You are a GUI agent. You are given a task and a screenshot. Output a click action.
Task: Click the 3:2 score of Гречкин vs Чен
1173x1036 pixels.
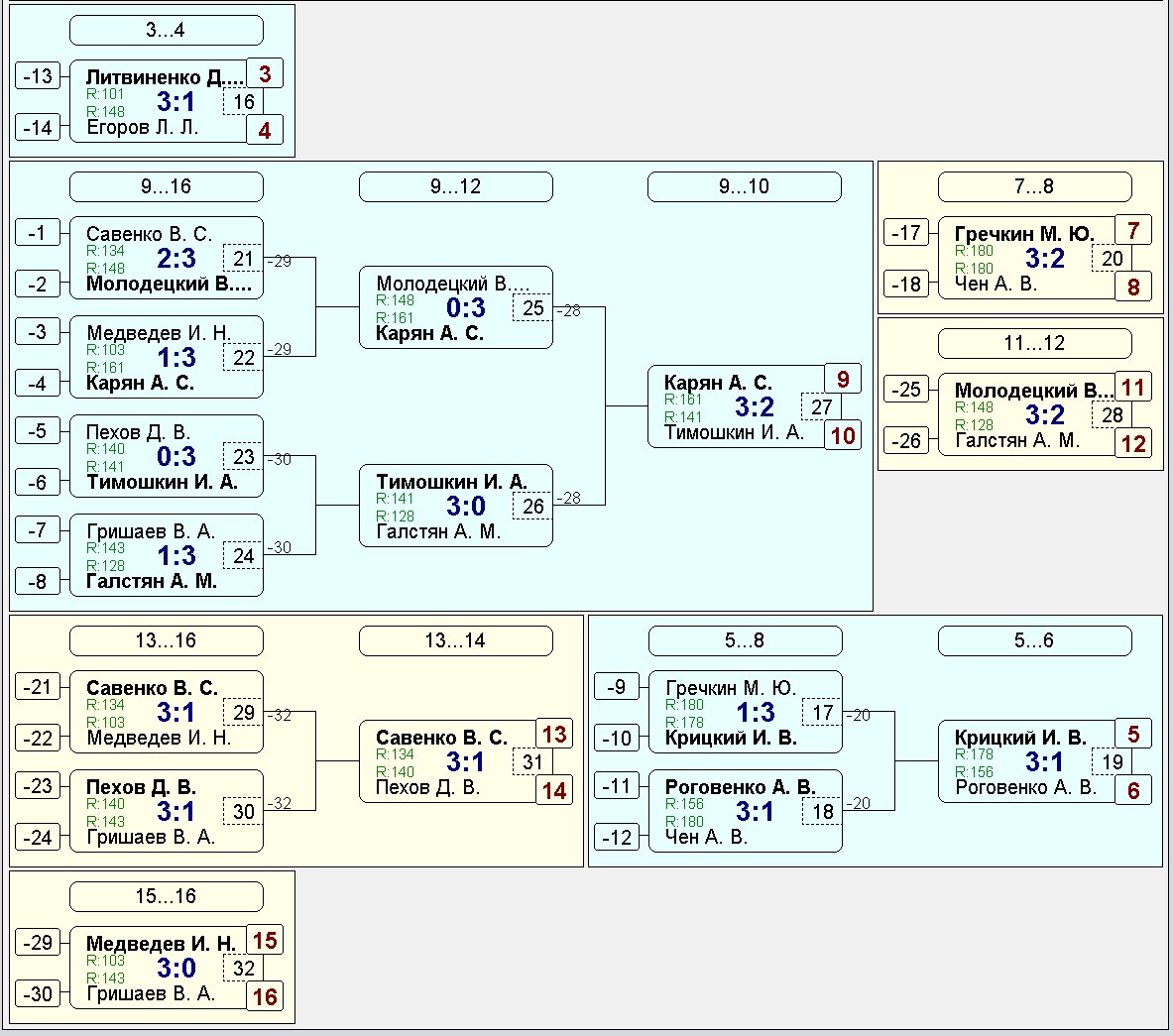click(x=1044, y=259)
